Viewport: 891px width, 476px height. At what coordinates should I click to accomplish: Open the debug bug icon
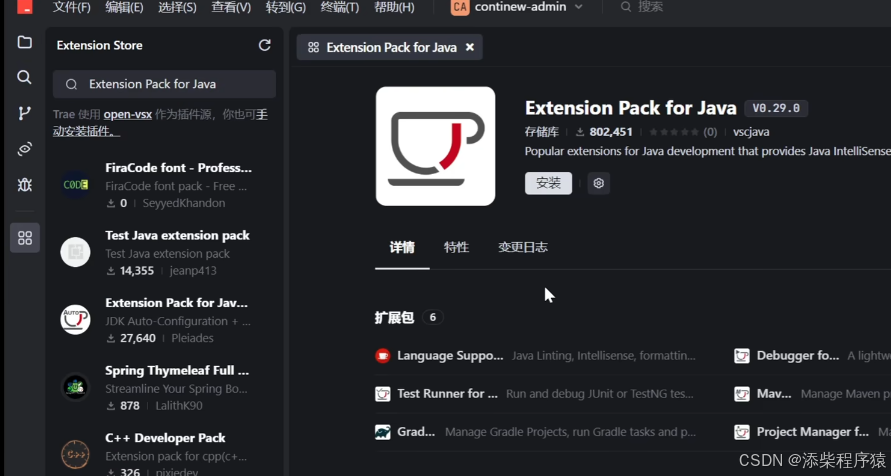pos(24,185)
